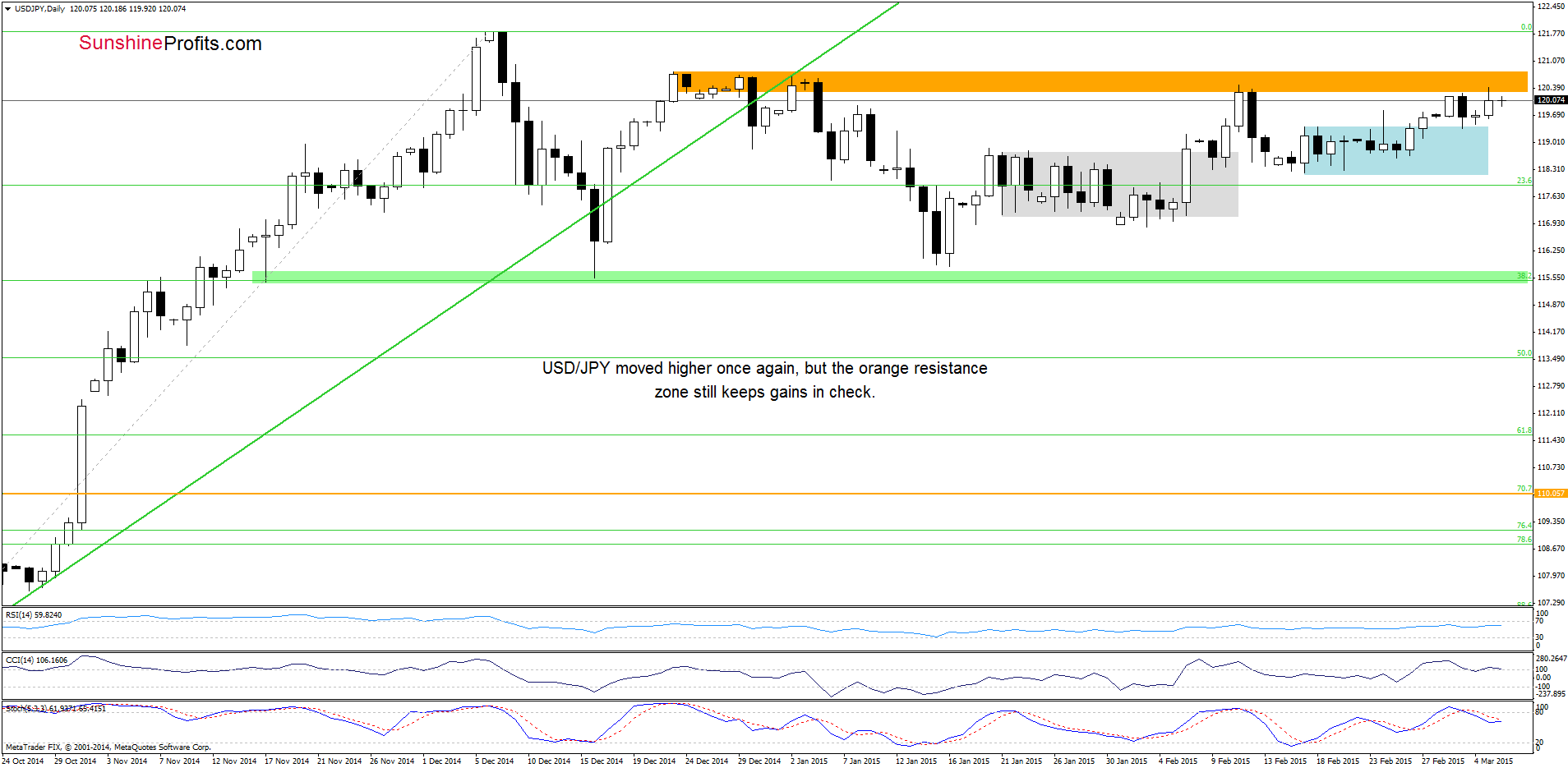Image resolution: width=1568 pixels, height=768 pixels.
Task: Click the 108.670 price axis label
Action: tap(1551, 549)
